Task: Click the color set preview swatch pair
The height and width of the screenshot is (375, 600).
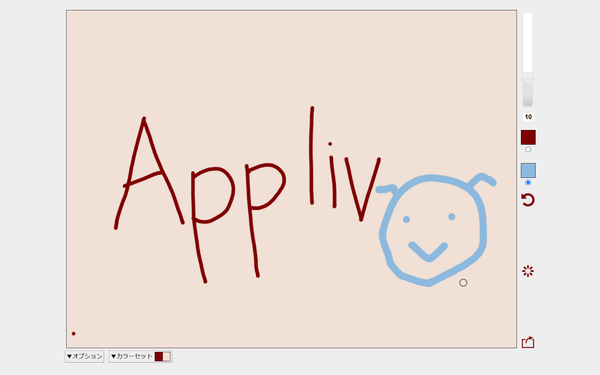Action: 163,357
